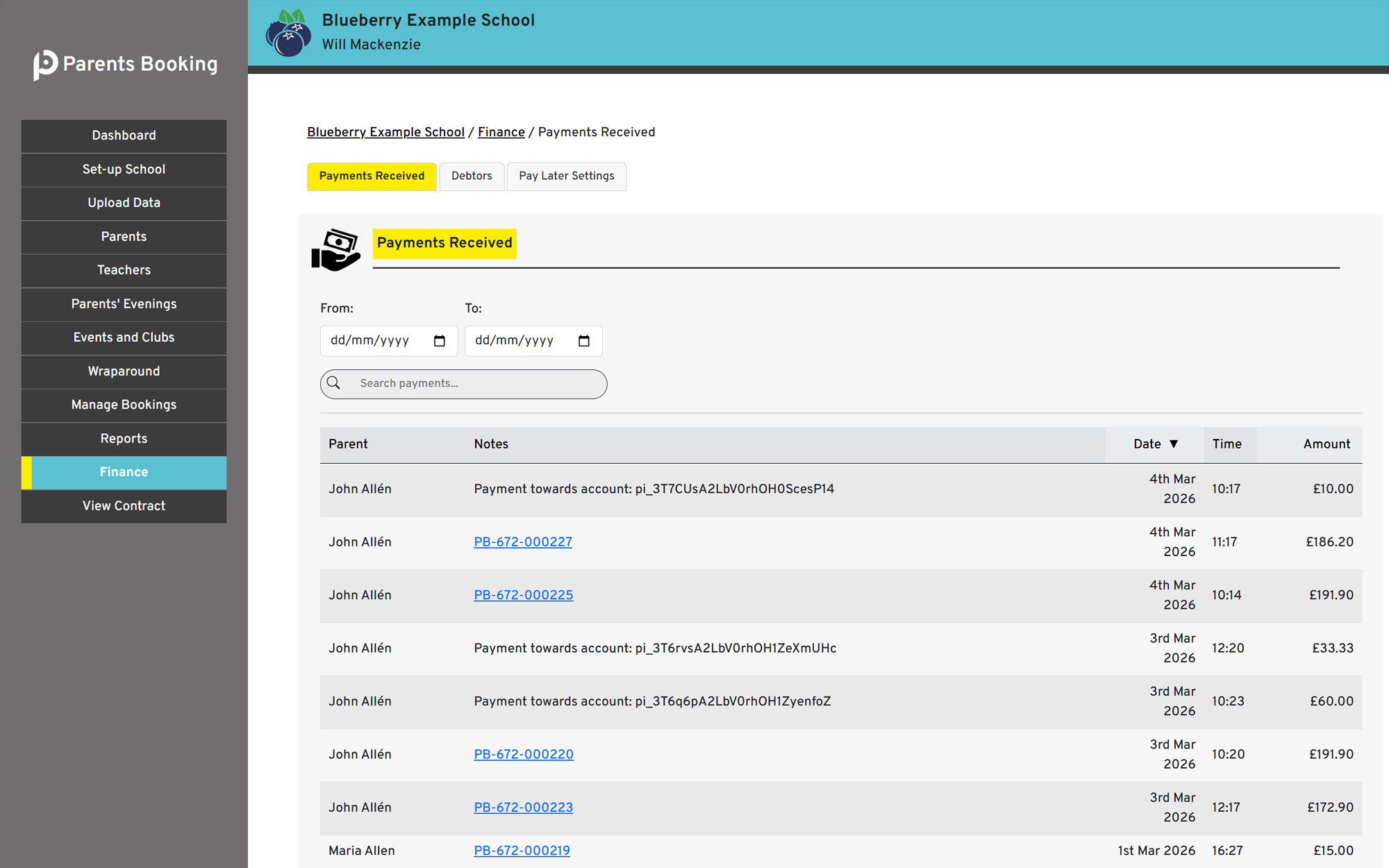Open the To date calendar picker icon
The width and height of the screenshot is (1389, 868).
pos(583,341)
